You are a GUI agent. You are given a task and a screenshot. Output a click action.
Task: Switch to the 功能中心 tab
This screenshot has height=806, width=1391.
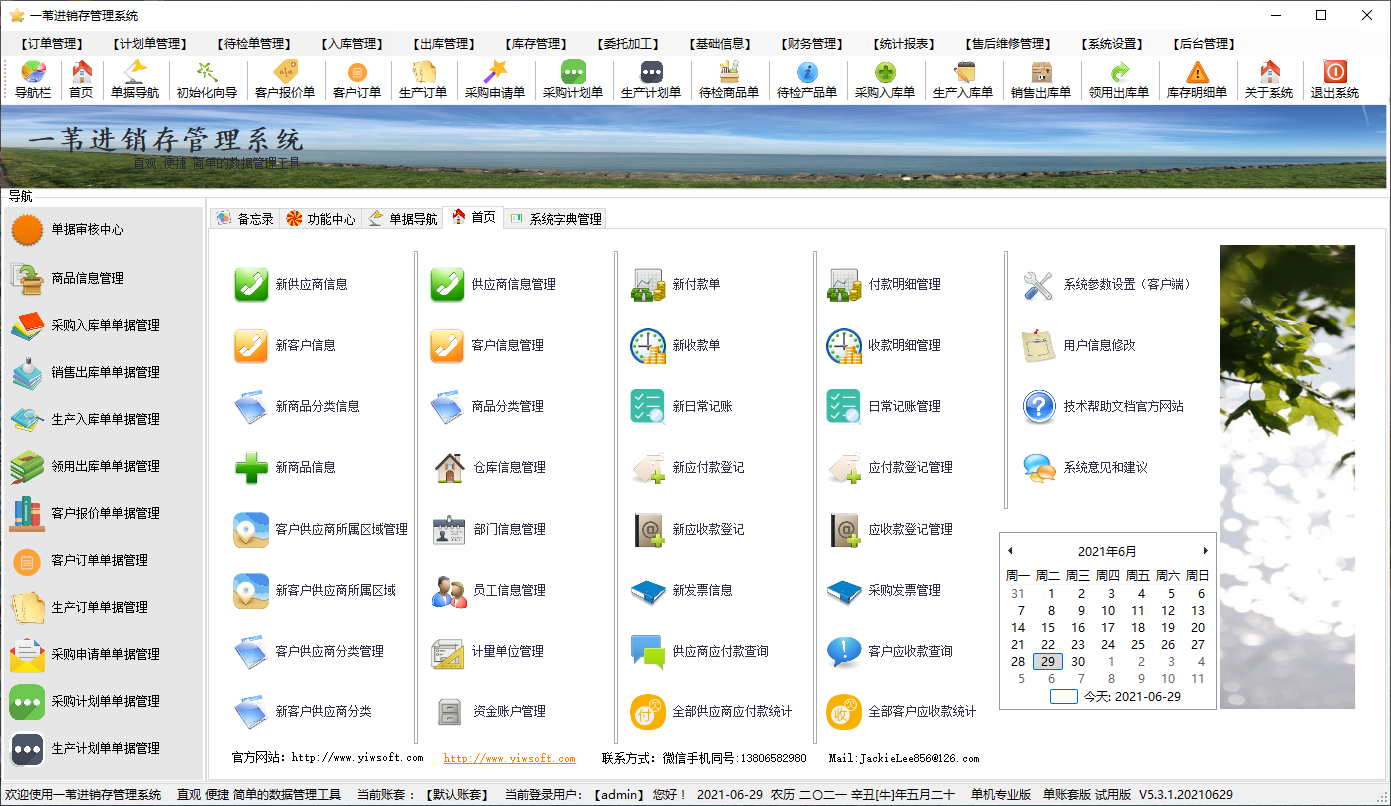[x=321, y=219]
